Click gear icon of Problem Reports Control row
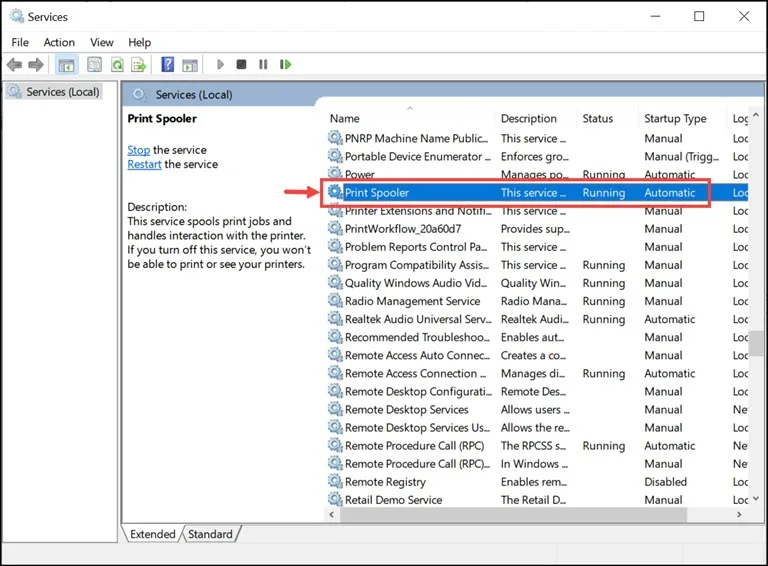This screenshot has height=566, width=768. point(335,246)
